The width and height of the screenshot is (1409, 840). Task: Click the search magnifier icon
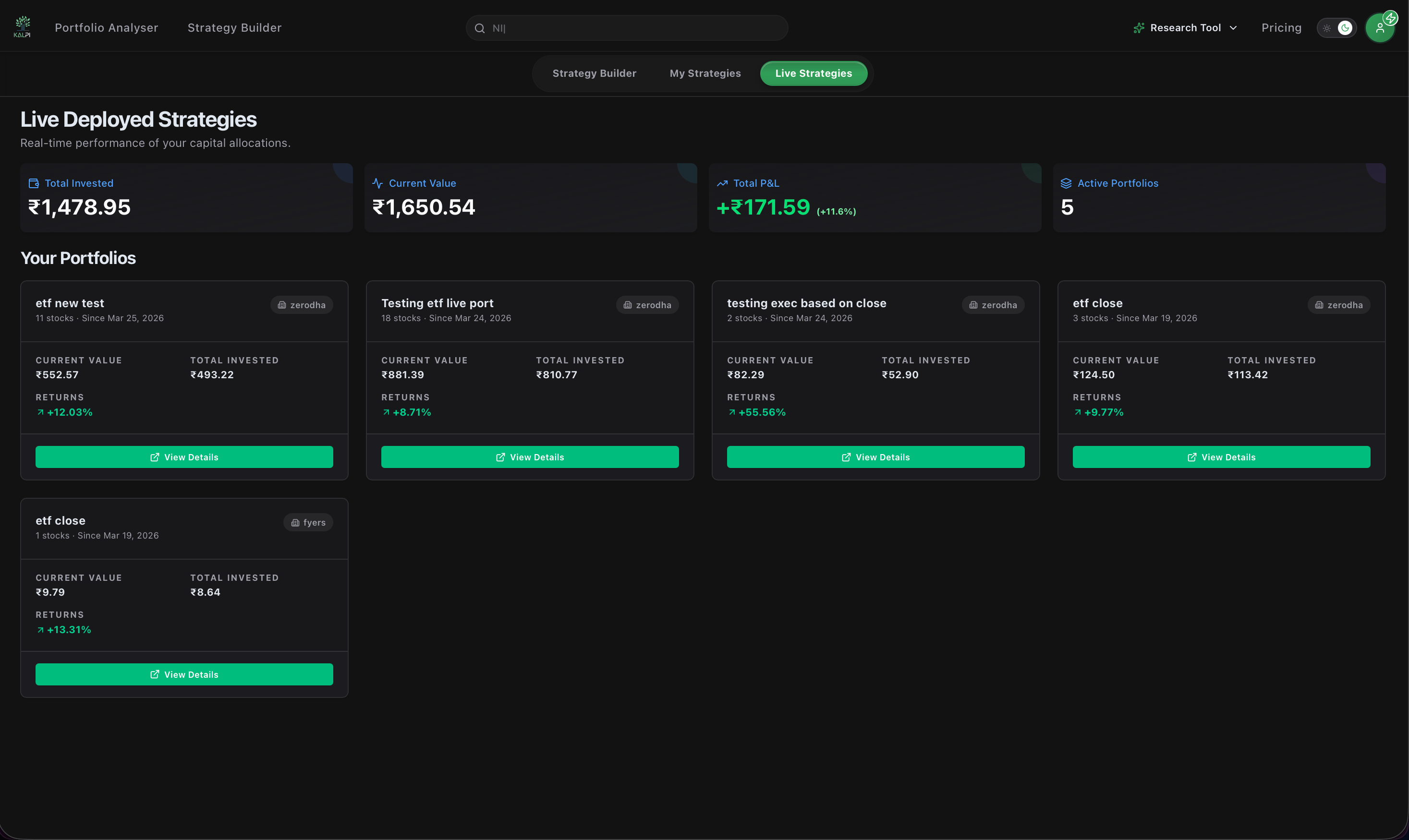point(480,28)
